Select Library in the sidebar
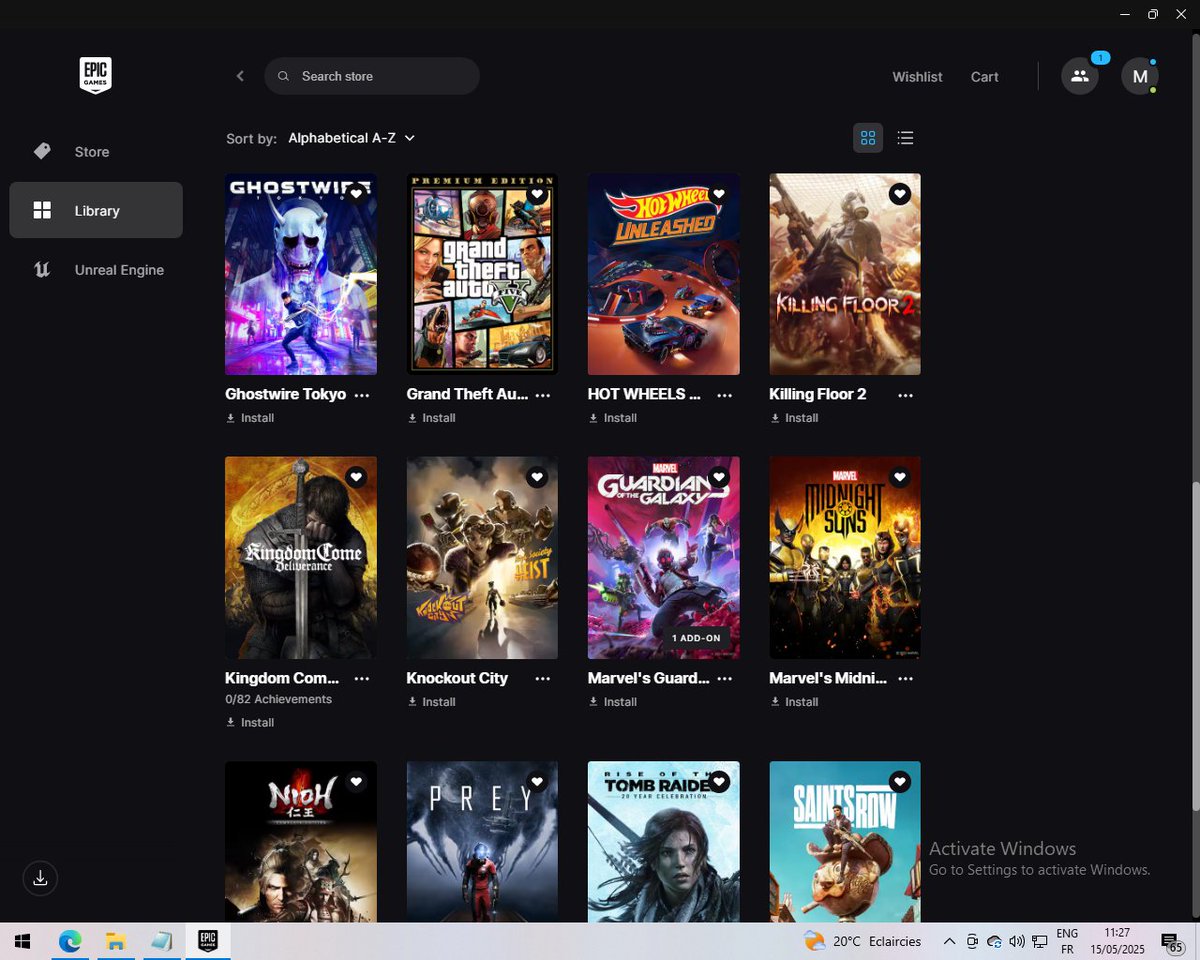This screenshot has height=960, width=1200. point(96,210)
